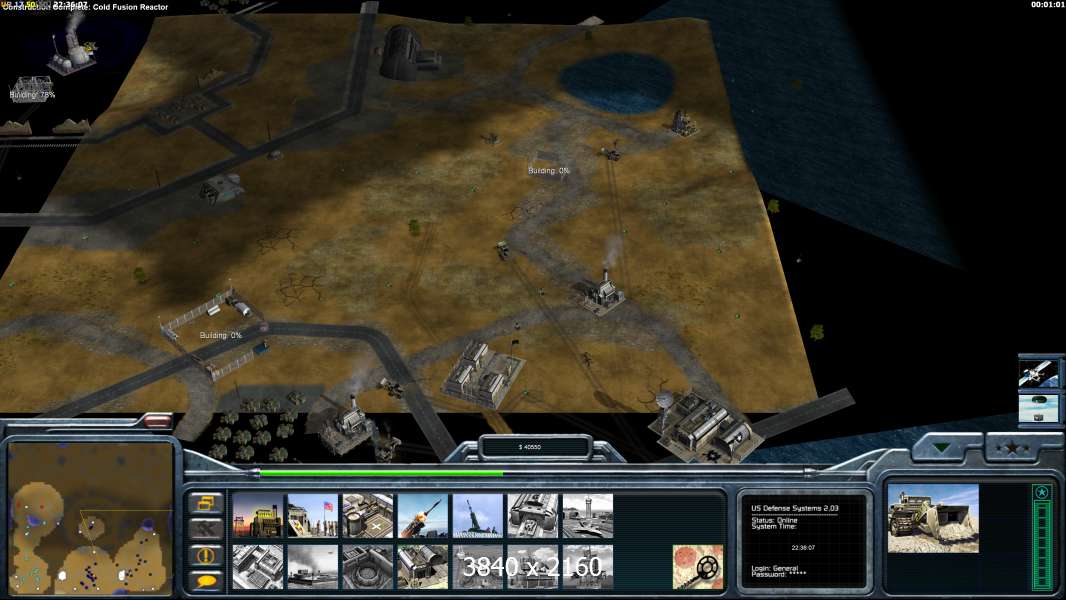Image resolution: width=1066 pixels, height=600 pixels.
Task: Select the Airfield build icon with jet
Action: click(x=587, y=516)
